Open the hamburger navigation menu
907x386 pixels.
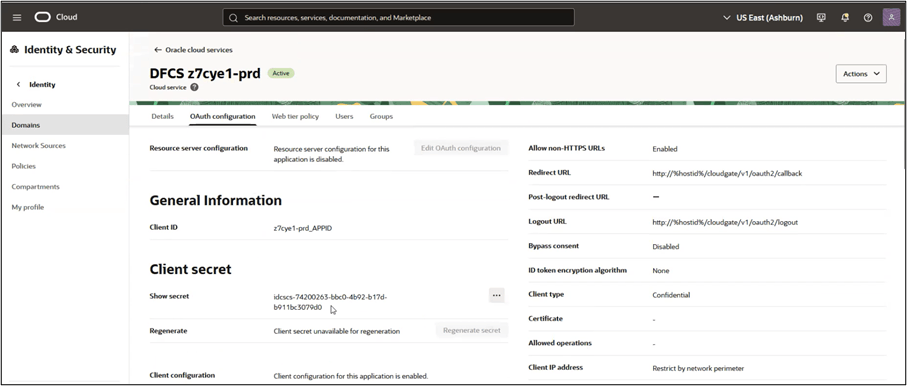[x=17, y=17]
